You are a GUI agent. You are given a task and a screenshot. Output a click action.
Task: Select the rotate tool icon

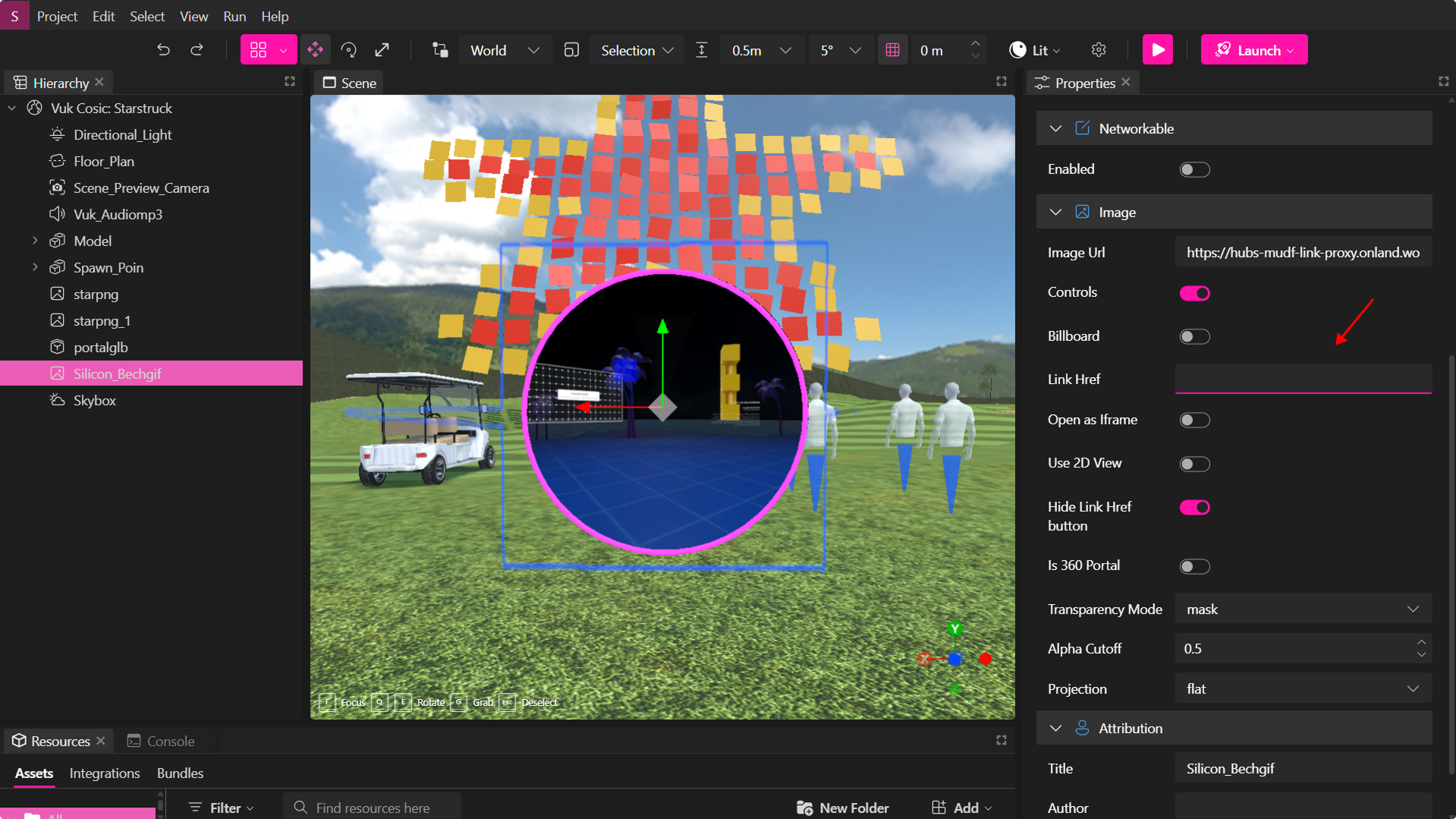click(x=349, y=50)
